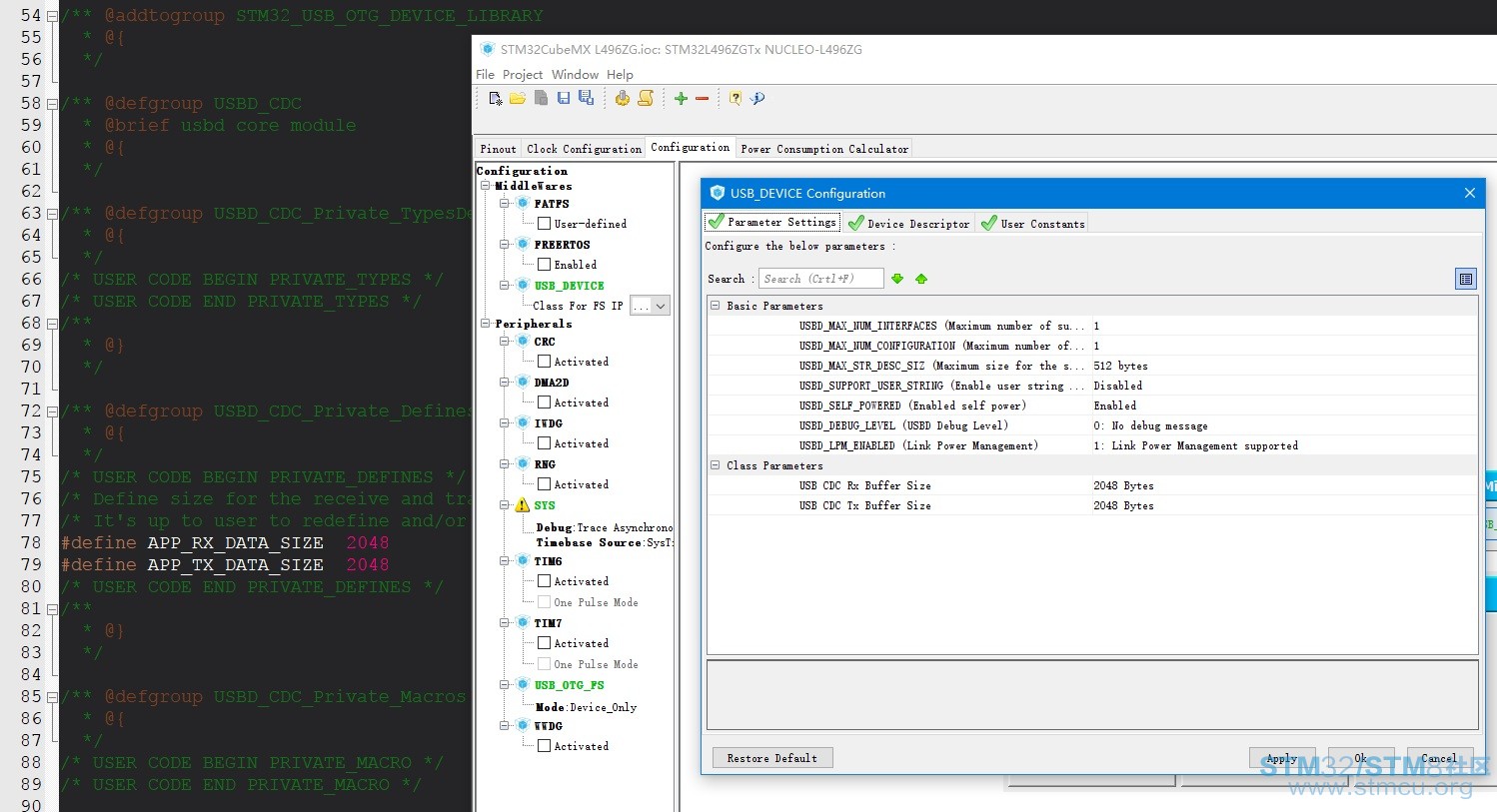The height and width of the screenshot is (812, 1497).
Task: Open the Project menu
Action: (x=523, y=74)
